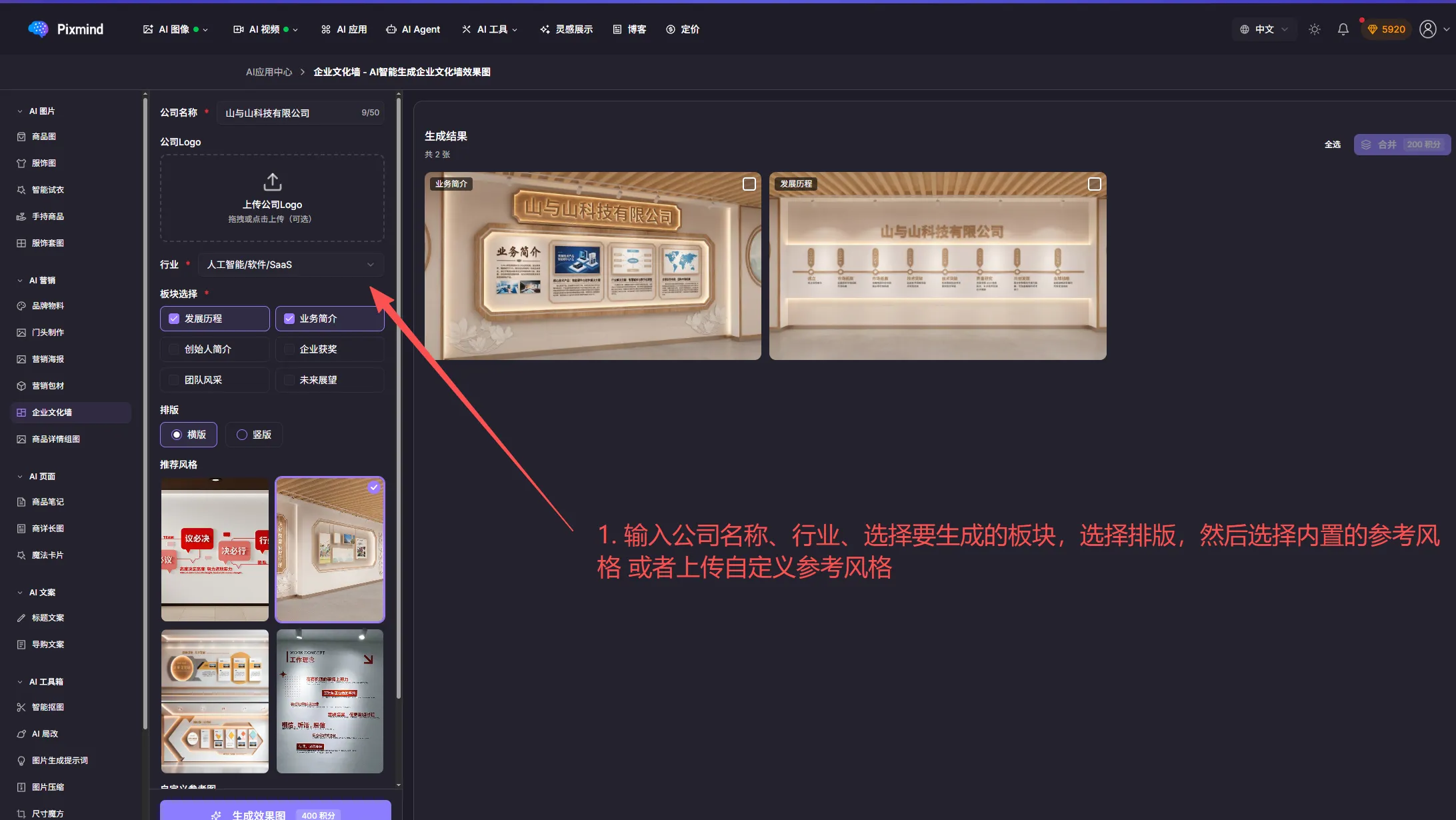Toggle light/dark theme sun icon
This screenshot has width=1456, height=820.
pyautogui.click(x=1314, y=29)
